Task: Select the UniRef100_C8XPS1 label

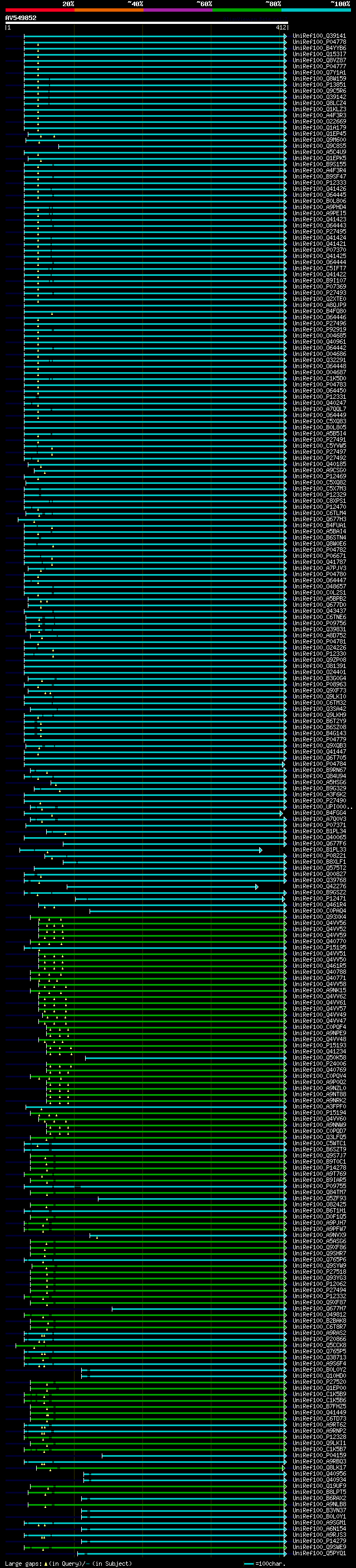Action: pos(319,501)
